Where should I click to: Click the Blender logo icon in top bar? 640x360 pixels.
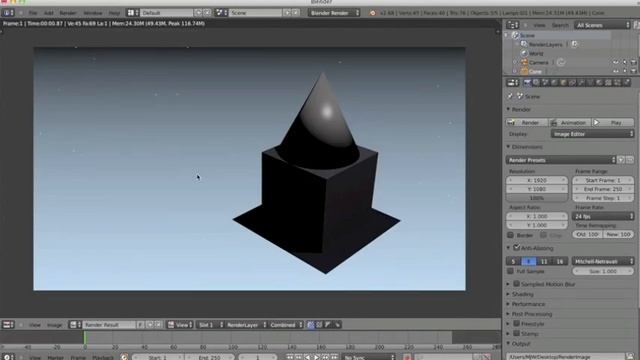tap(372, 13)
